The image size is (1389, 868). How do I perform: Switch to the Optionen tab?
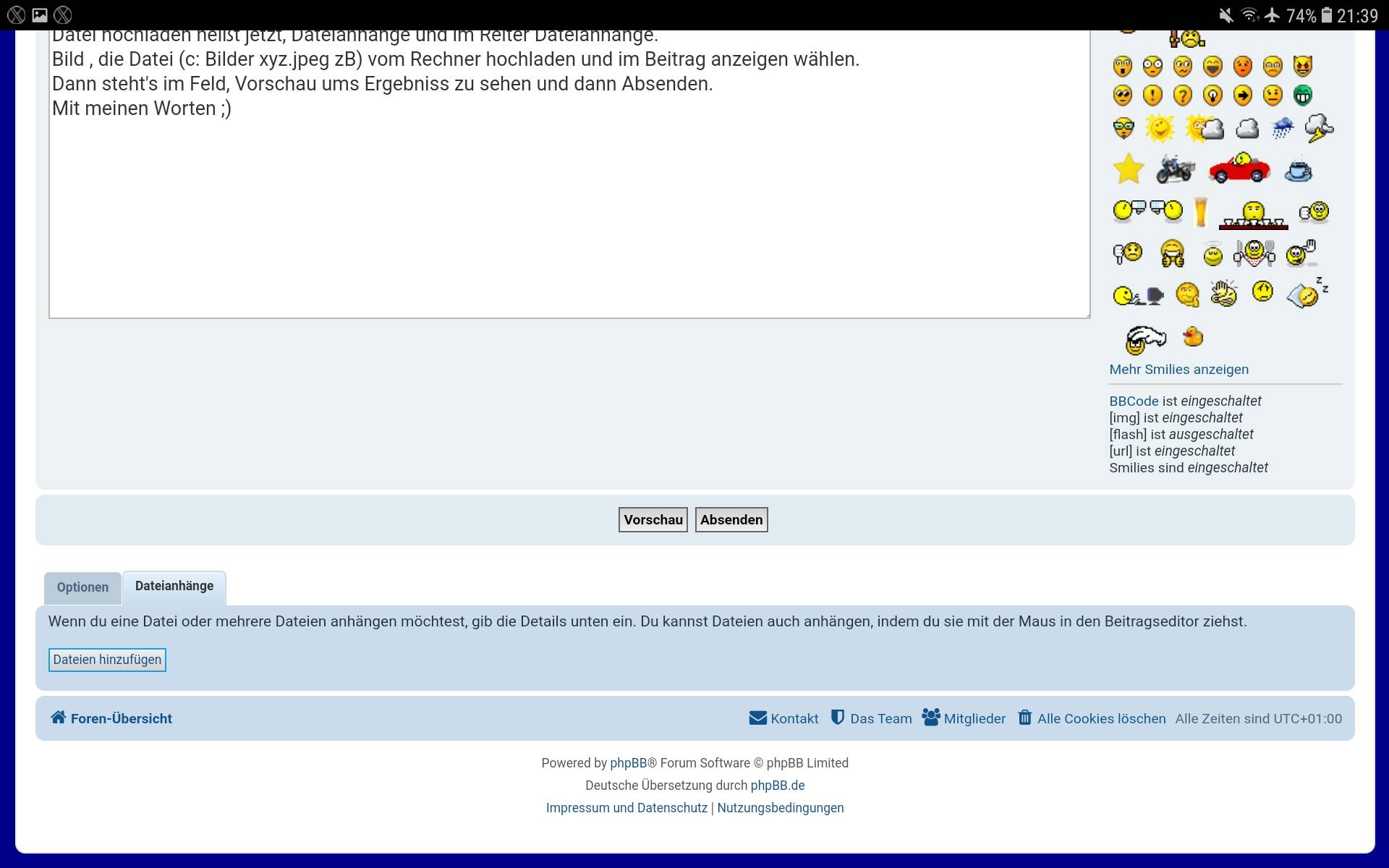click(x=82, y=587)
